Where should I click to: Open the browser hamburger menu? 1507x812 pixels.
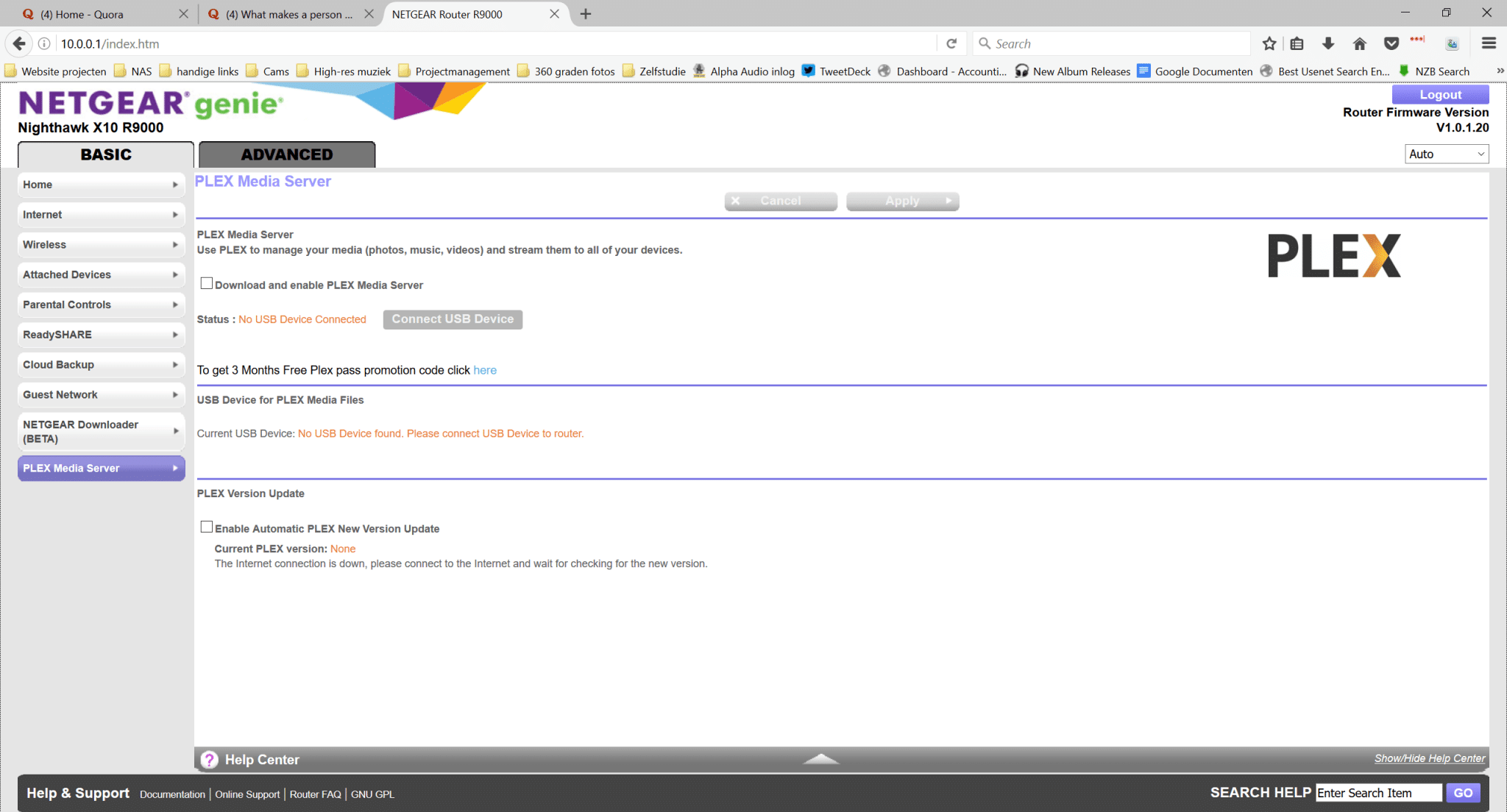coord(1489,43)
